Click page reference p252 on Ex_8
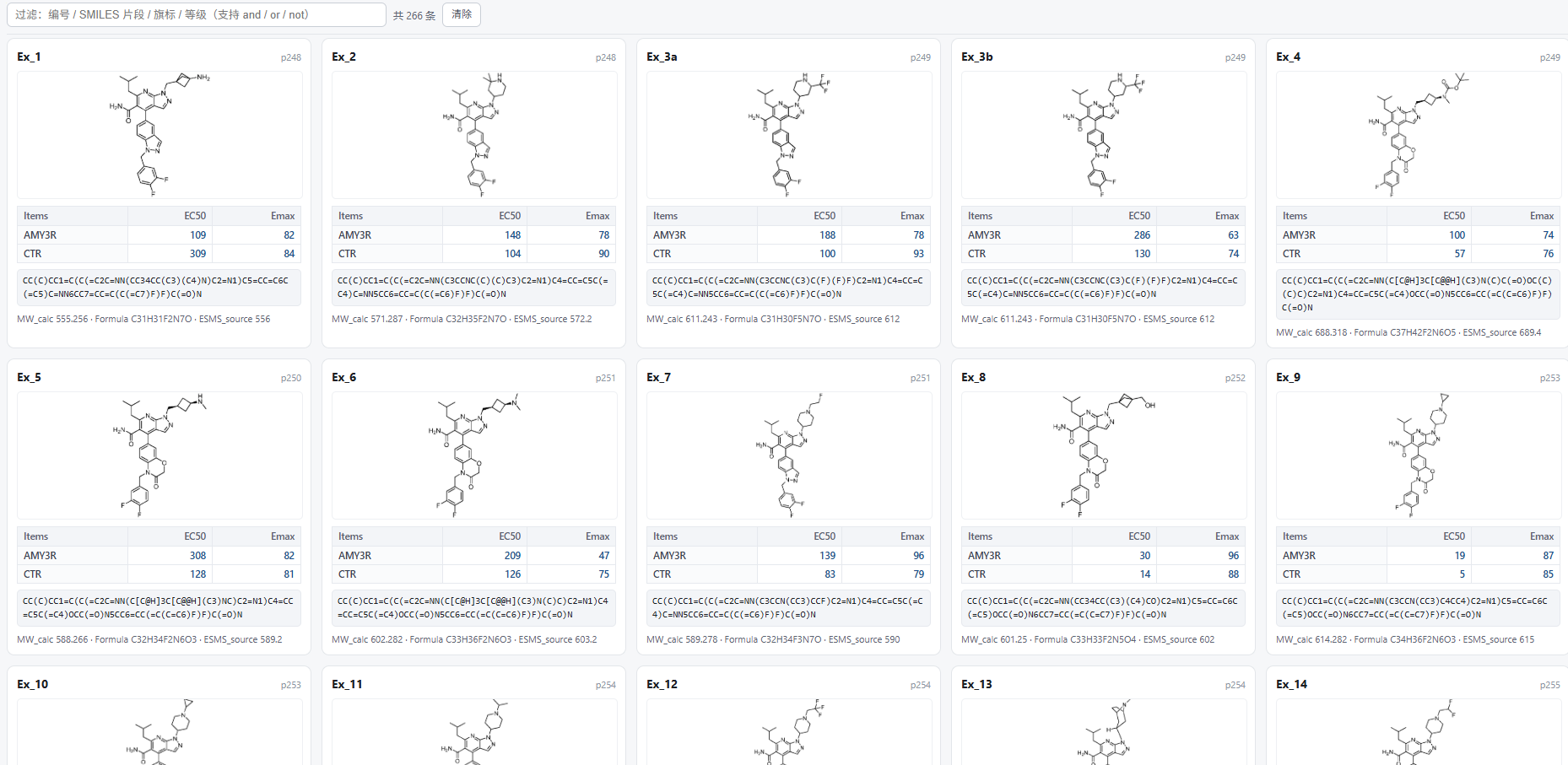This screenshot has height=765, width=1568. 1235,378
